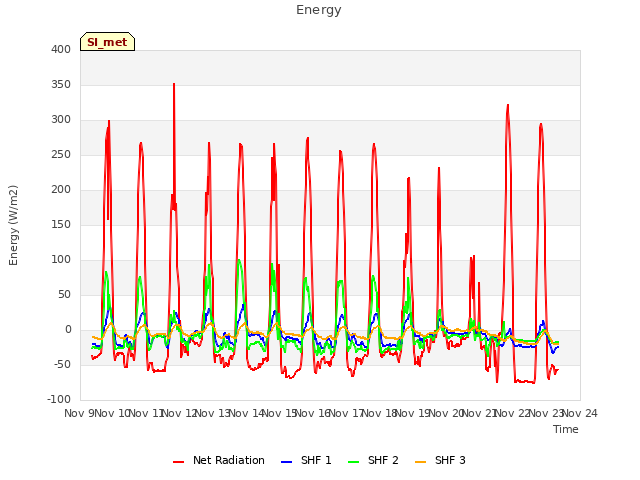This screenshot has height=480, width=640.
Task: Click the SI_met annotation label
Action: (x=107, y=42)
